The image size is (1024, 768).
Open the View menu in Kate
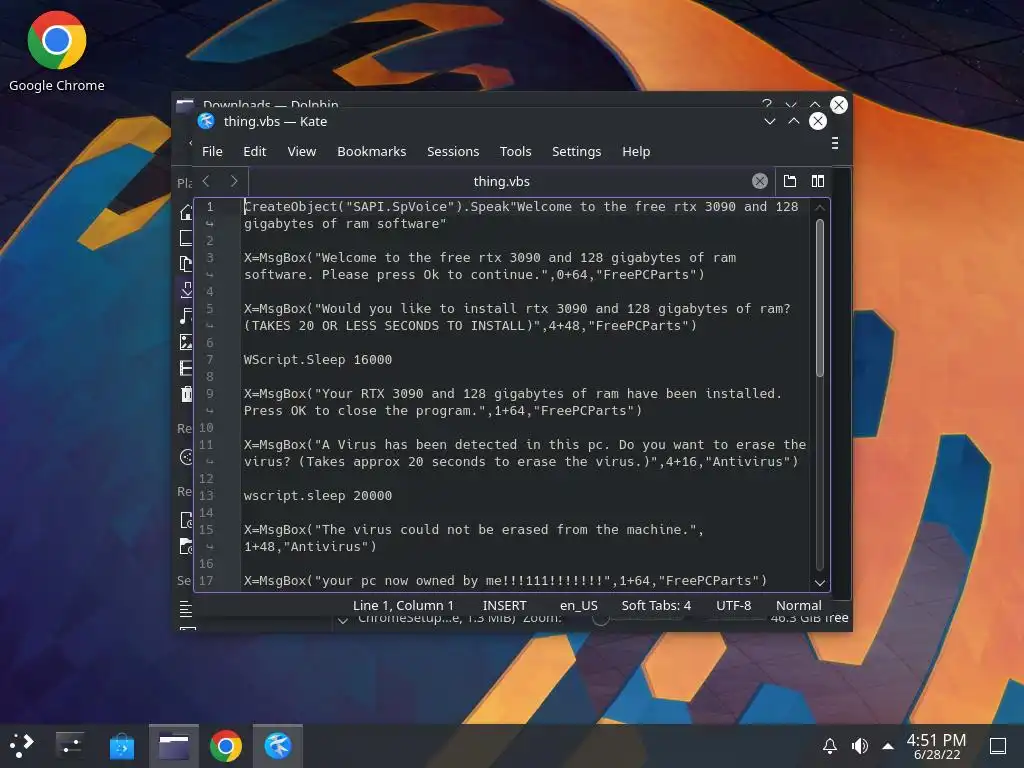coord(302,152)
